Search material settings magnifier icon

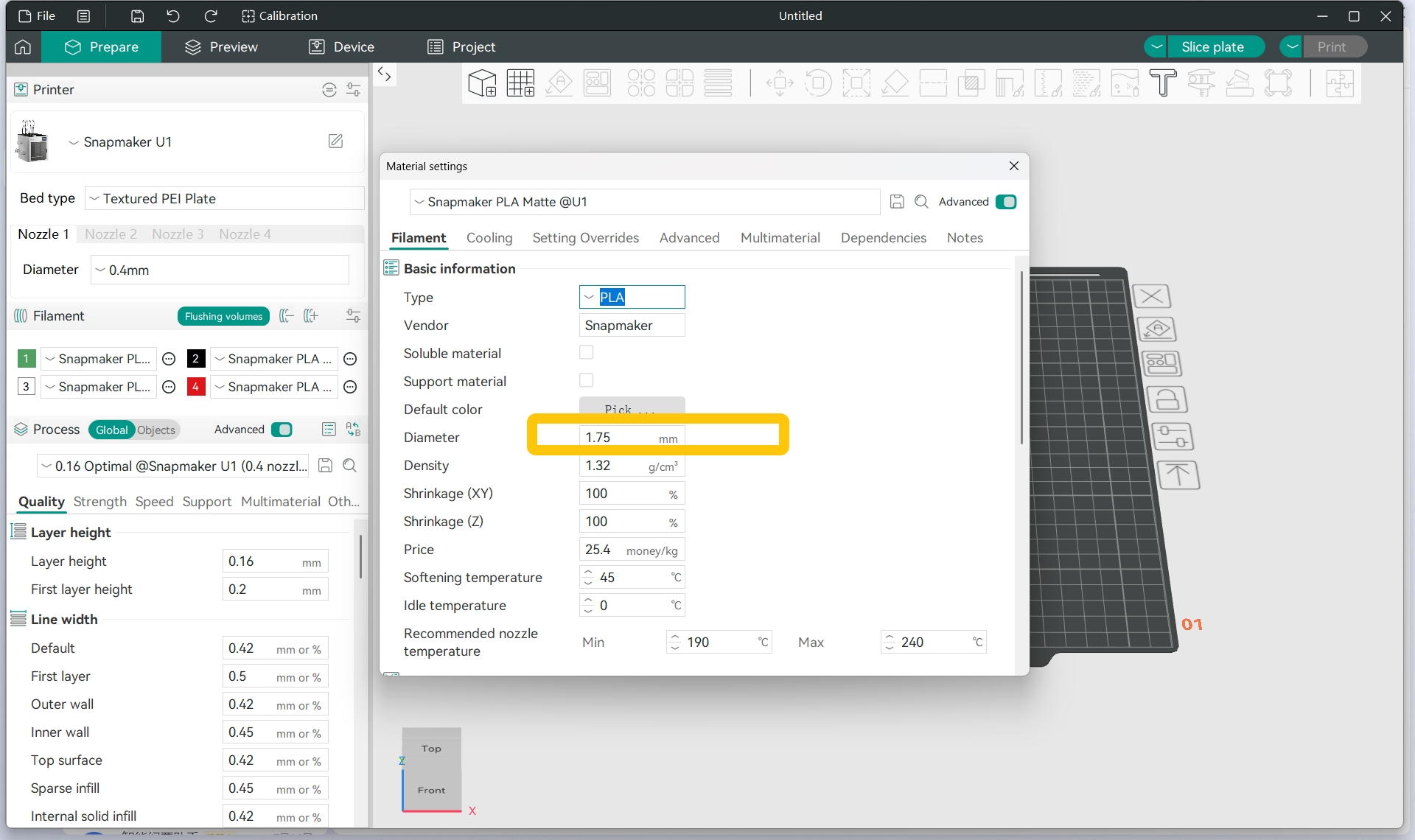(921, 202)
